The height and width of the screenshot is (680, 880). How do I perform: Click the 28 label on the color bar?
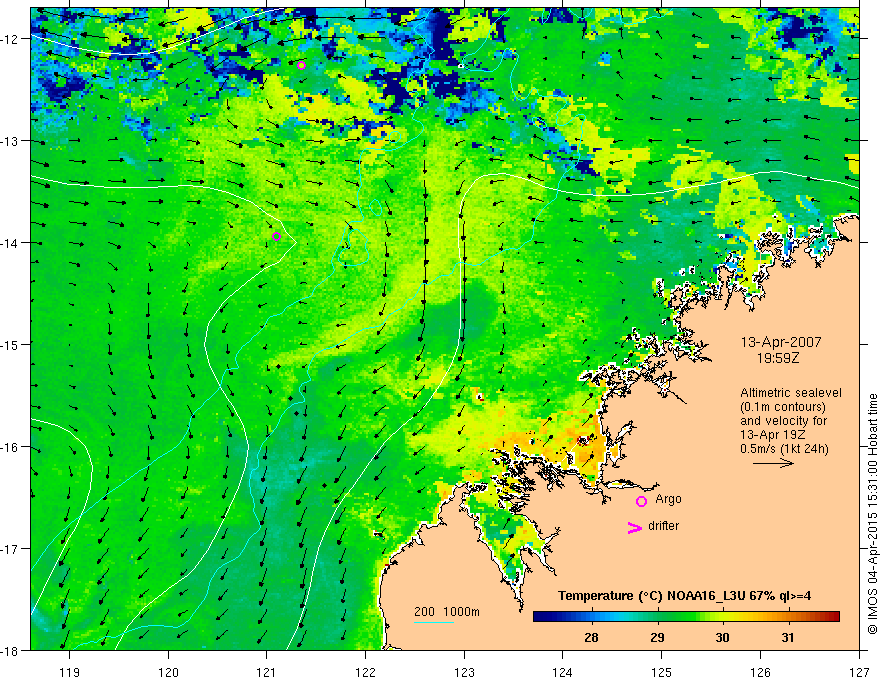(x=591, y=637)
